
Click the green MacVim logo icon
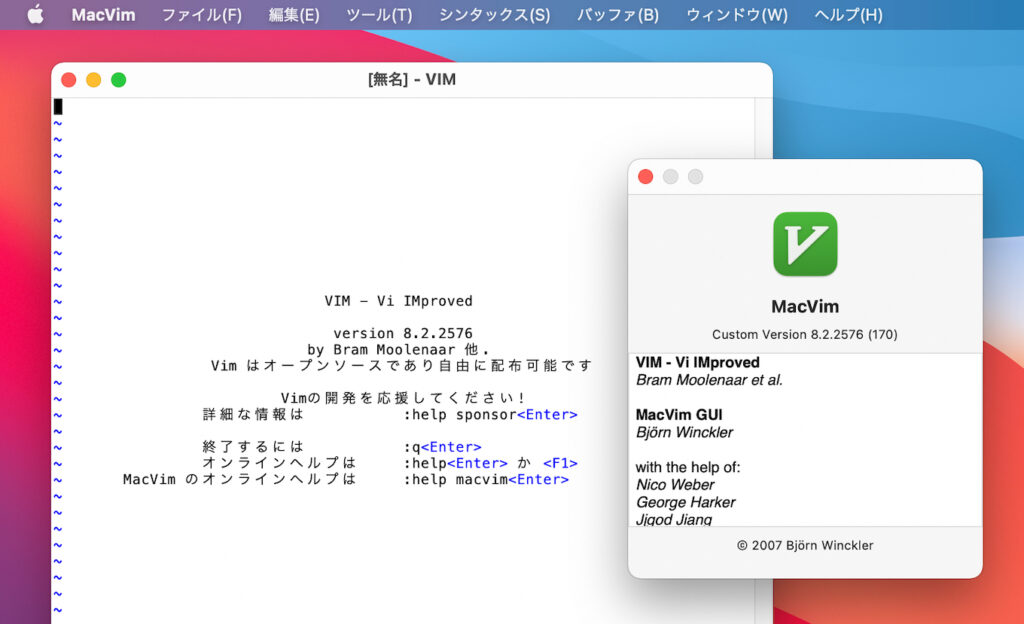point(805,244)
